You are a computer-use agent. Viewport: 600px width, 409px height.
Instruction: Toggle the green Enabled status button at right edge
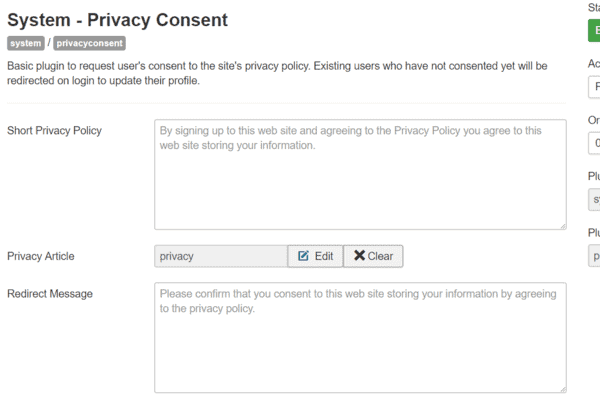click(594, 31)
